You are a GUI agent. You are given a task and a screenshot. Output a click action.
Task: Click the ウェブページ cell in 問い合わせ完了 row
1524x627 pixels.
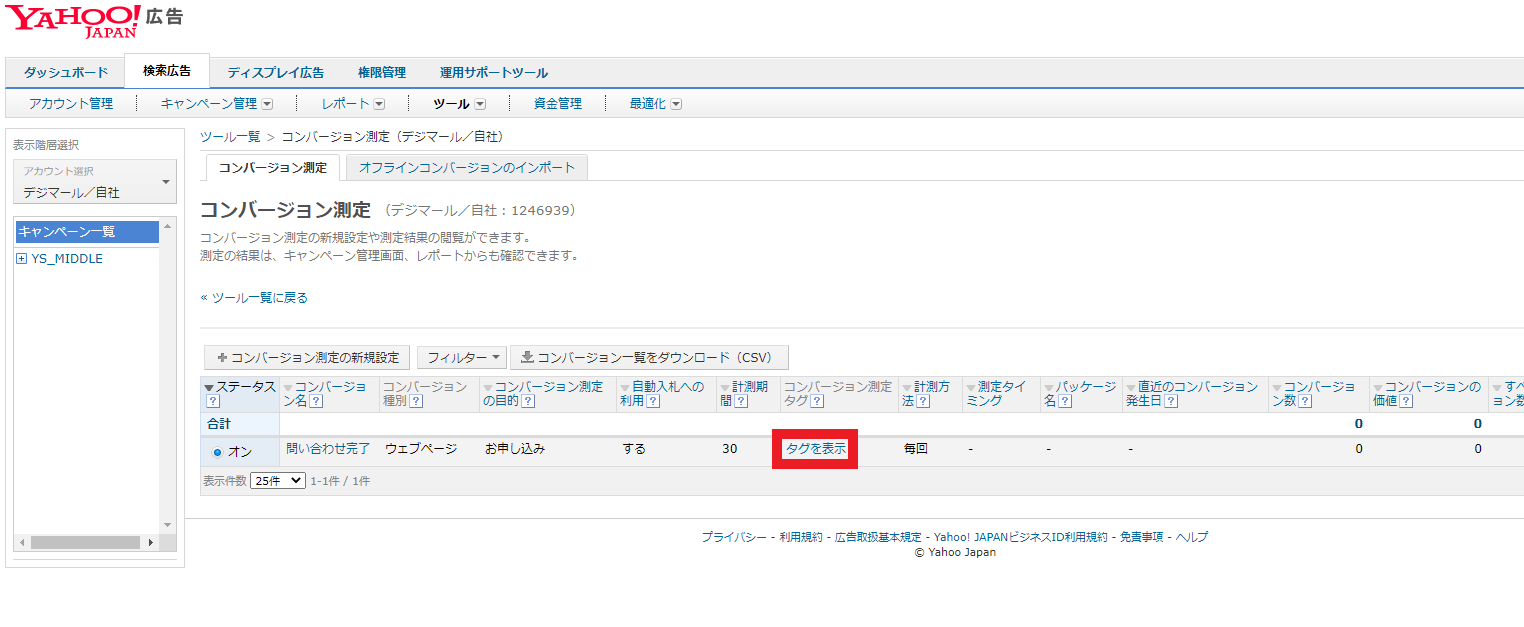tap(421, 449)
